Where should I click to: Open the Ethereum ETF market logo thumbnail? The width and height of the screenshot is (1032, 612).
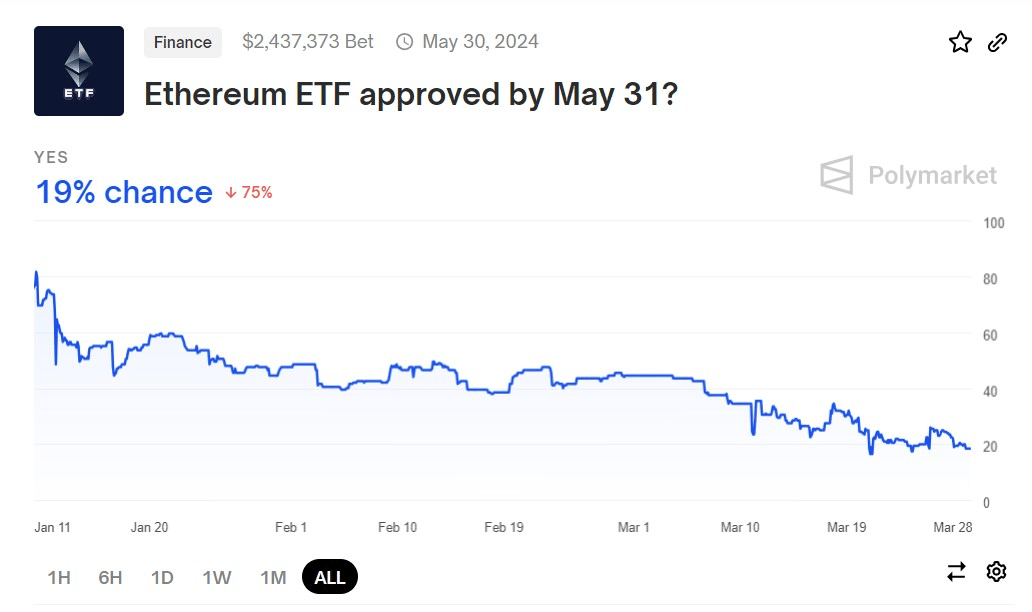tap(79, 70)
